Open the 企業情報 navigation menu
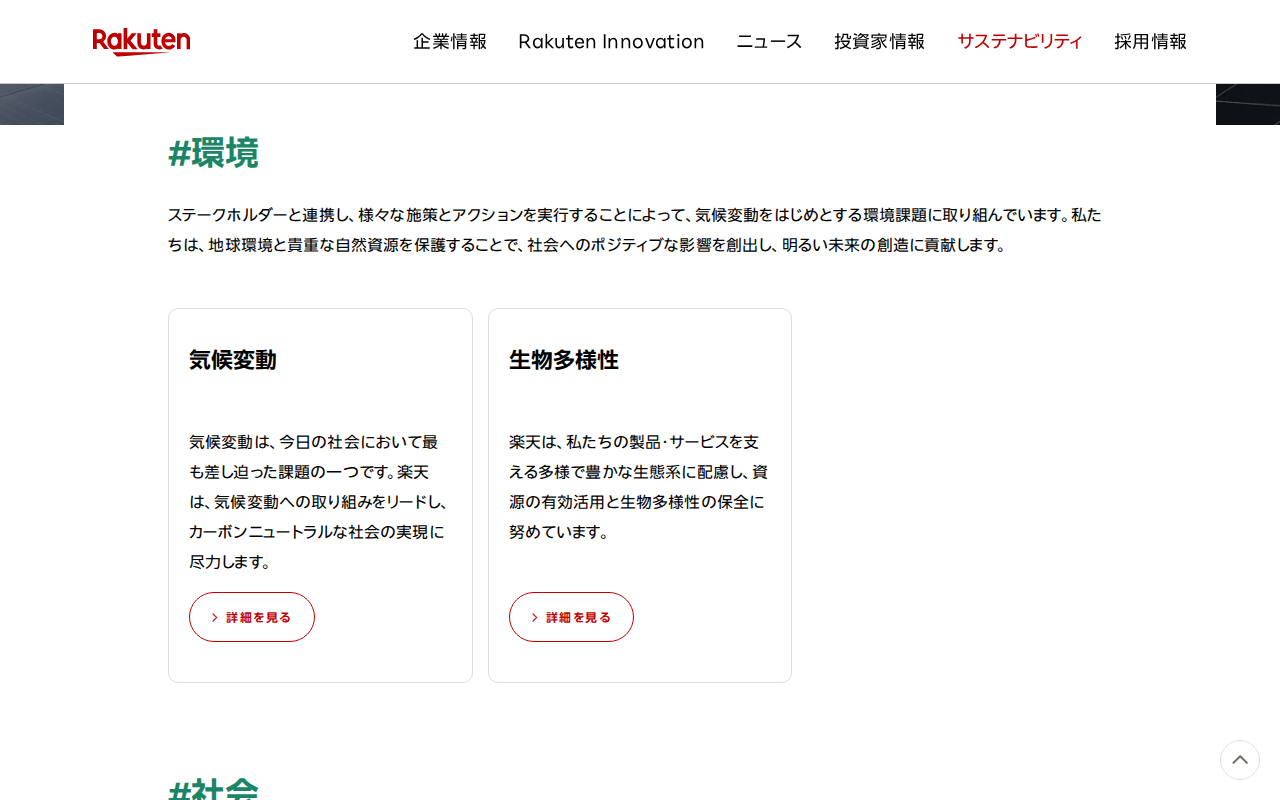Image resolution: width=1280 pixels, height=800 pixels. (450, 41)
